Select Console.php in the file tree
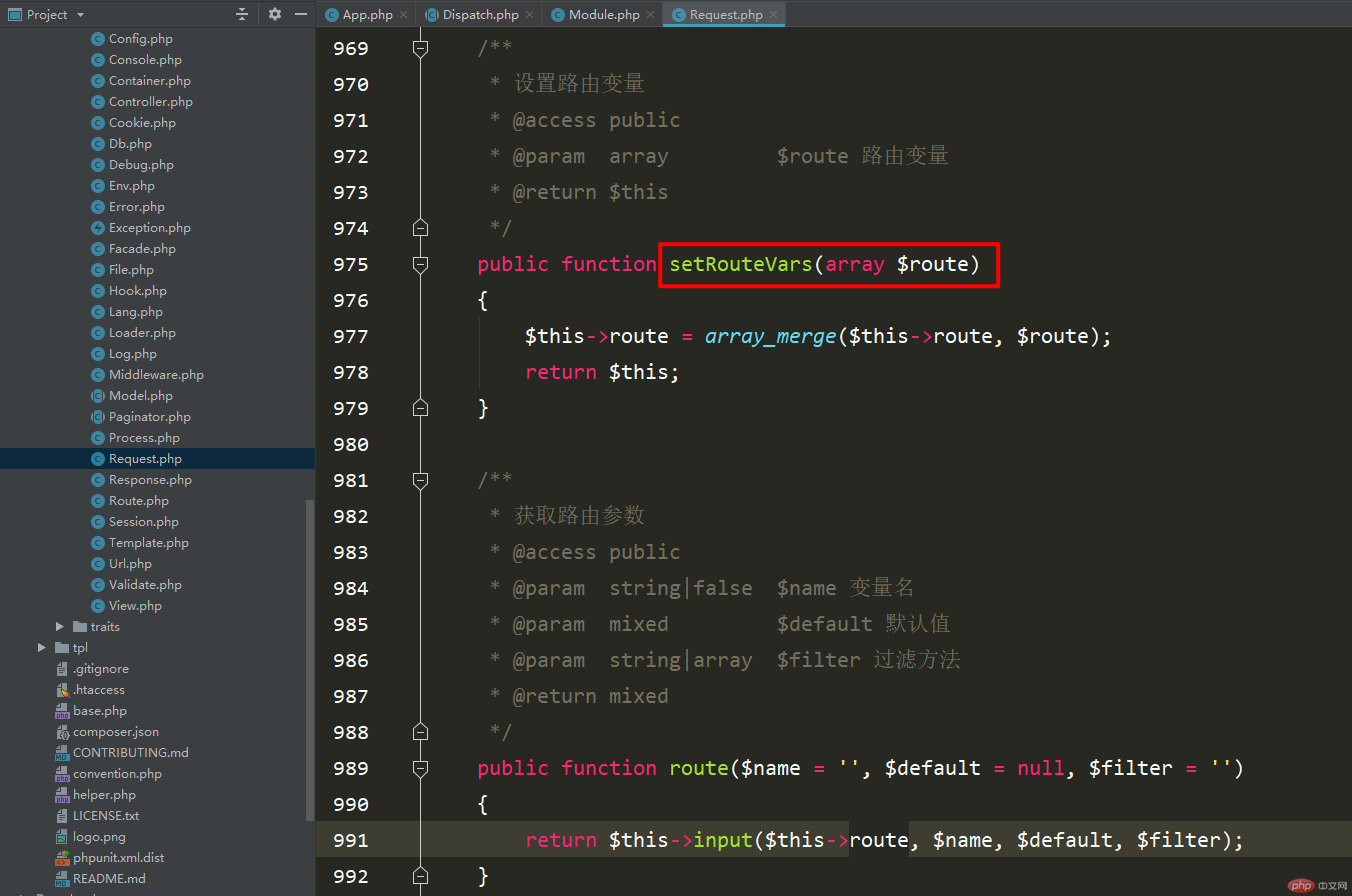The width and height of the screenshot is (1352, 896). click(145, 59)
